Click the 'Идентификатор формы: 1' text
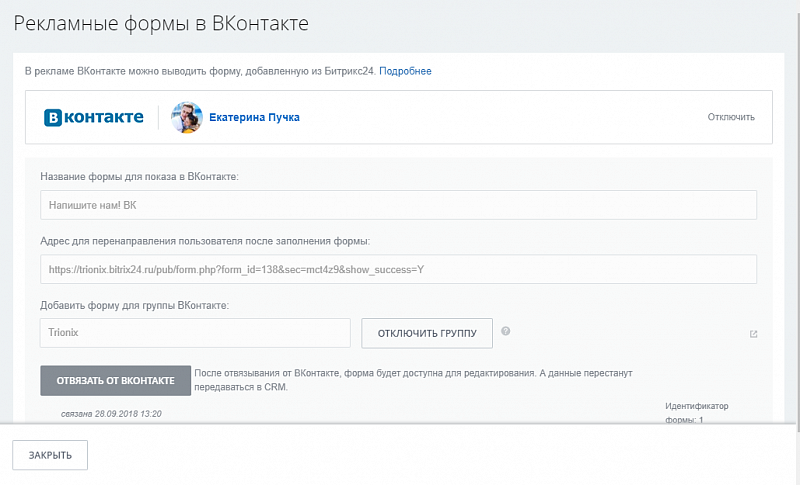Screen dimensions: 800x485 coord(696,413)
